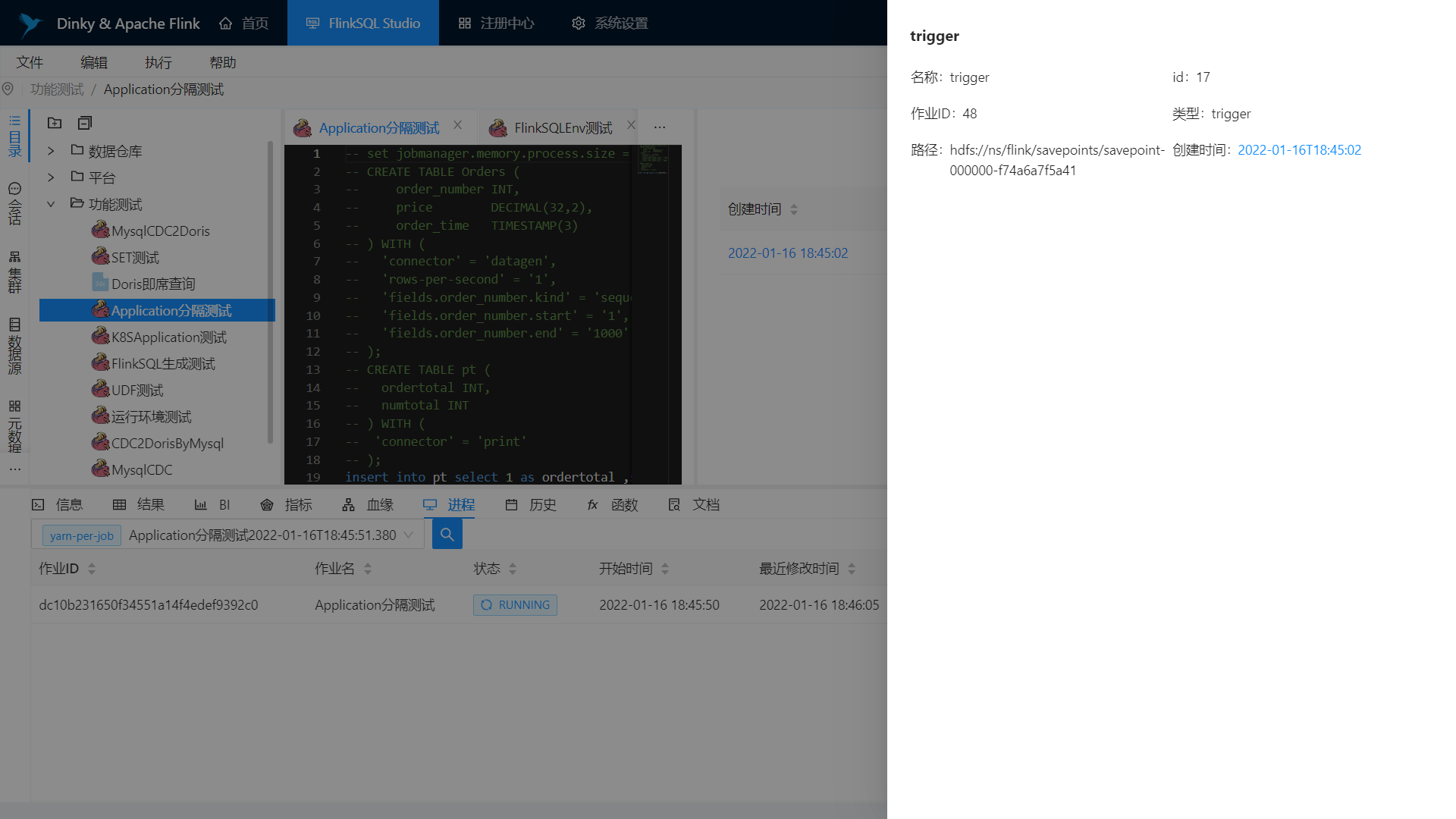The width and height of the screenshot is (1456, 819).
Task: Switch to the 血缘 tab
Action: click(368, 505)
